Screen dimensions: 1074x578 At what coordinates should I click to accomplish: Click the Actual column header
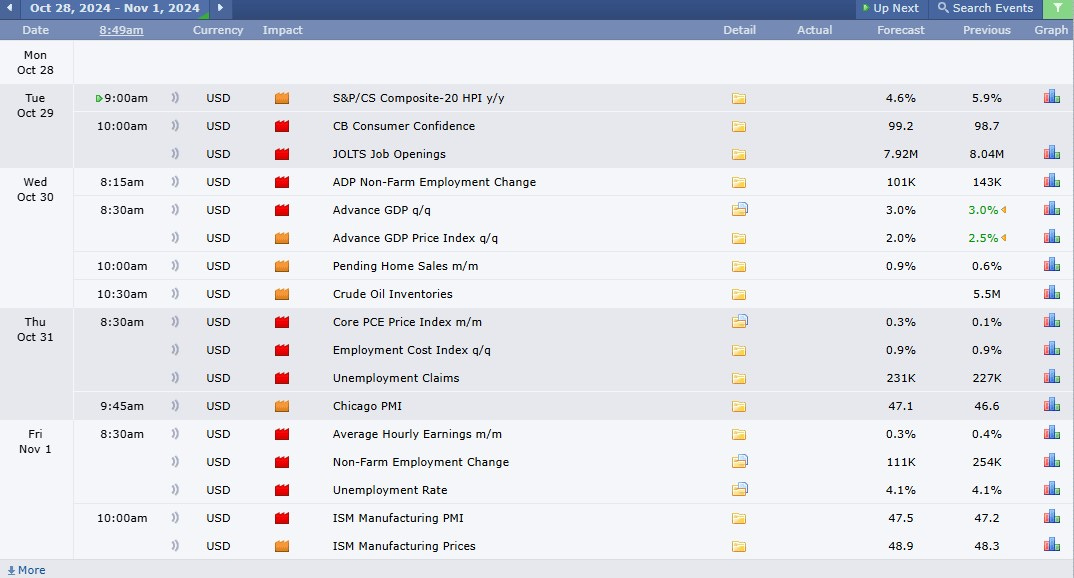pos(814,30)
